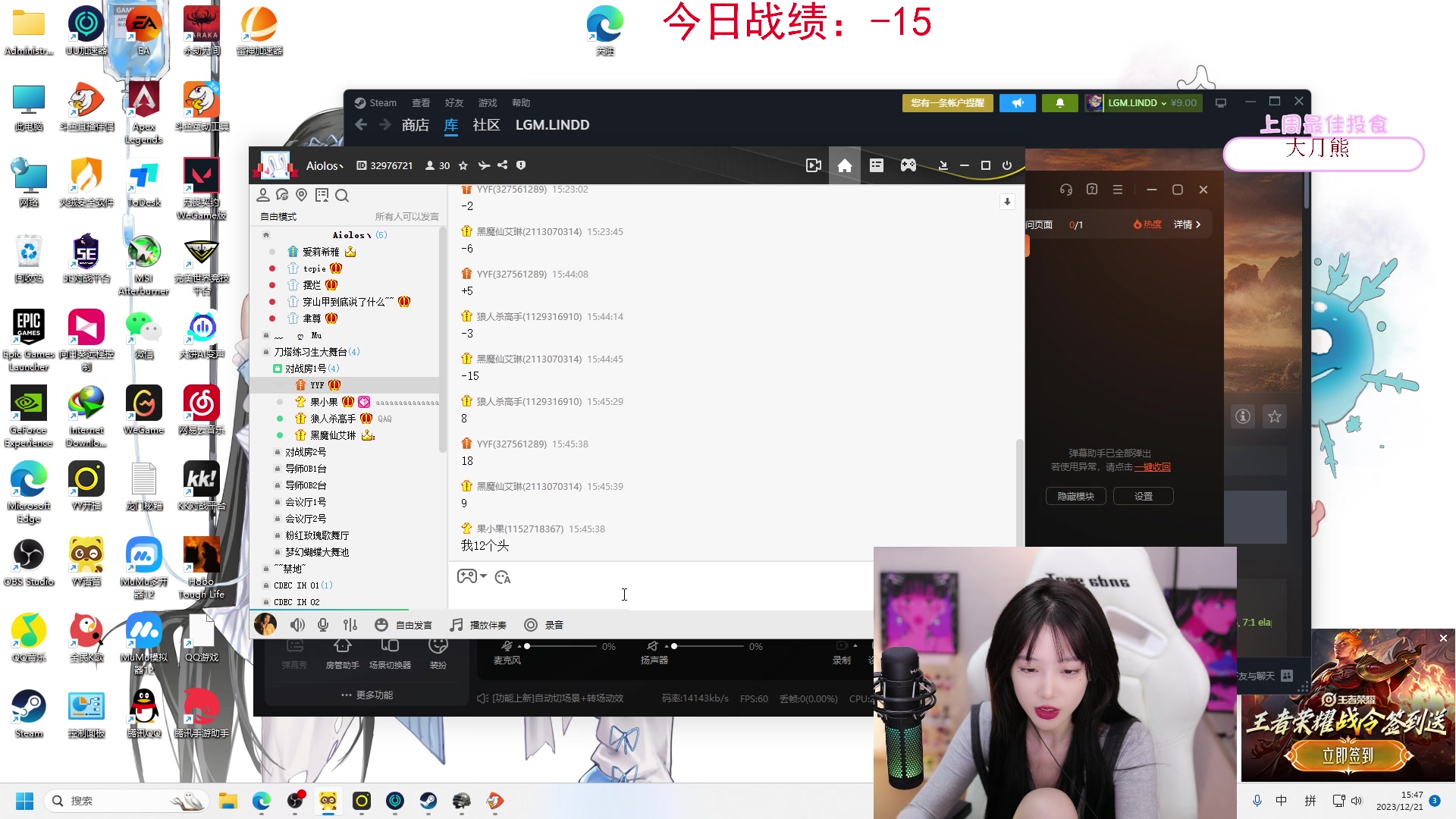The height and width of the screenshot is (819, 1456).
Task: Toggle 自由发言 free speech mode
Action: click(x=403, y=625)
